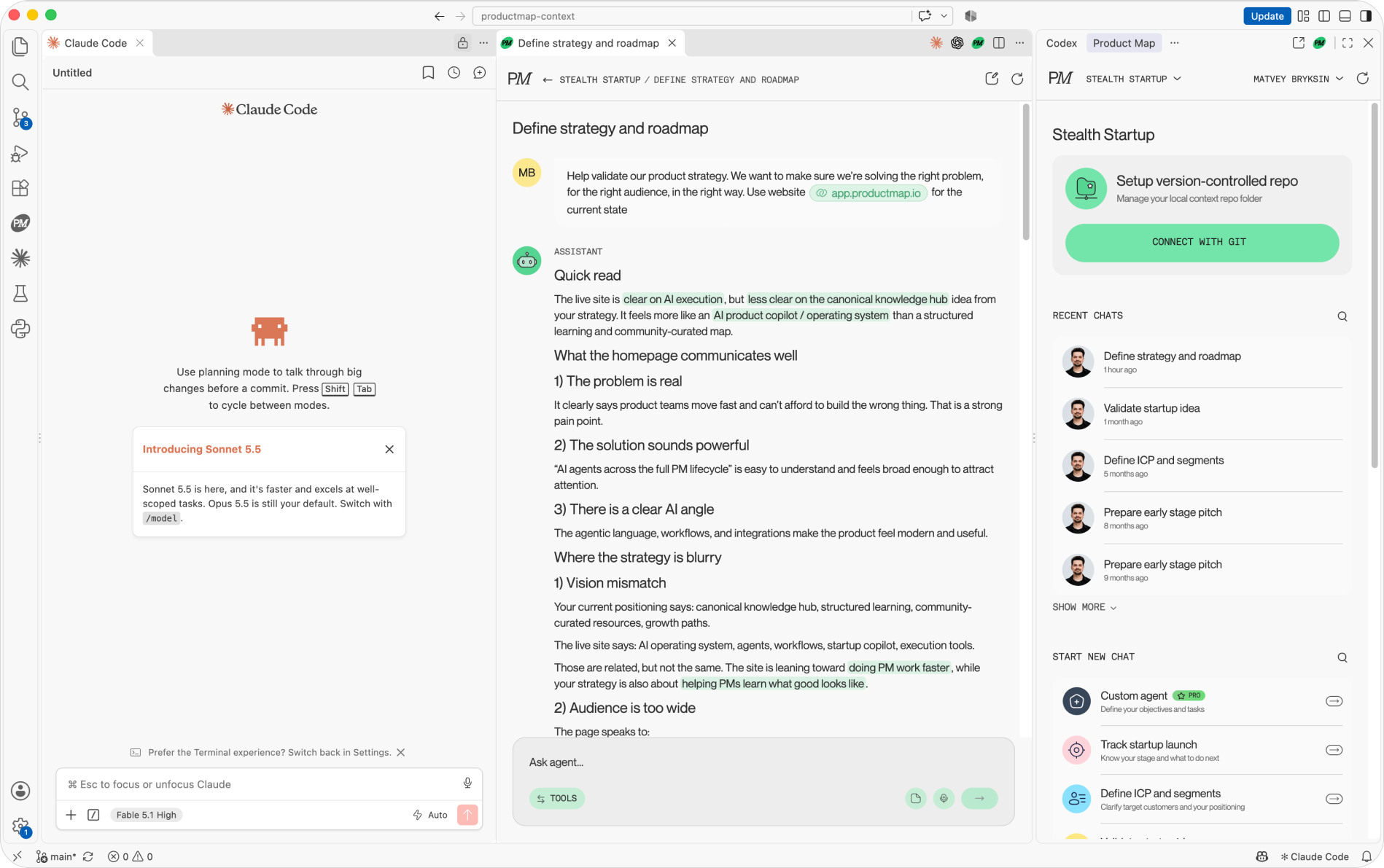Click the Update button
Screen dimensions: 1384x868
pos(1267,16)
